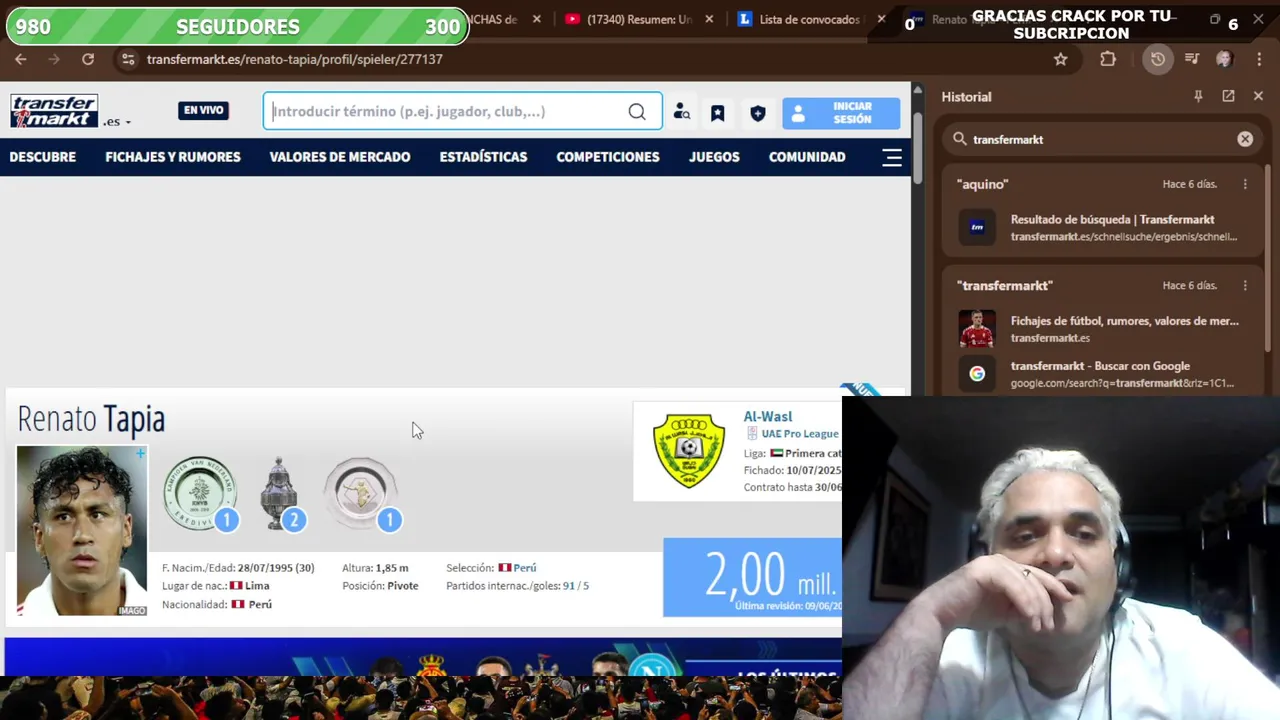The width and height of the screenshot is (1280, 720).
Task: Open the browser profile avatar
Action: pyautogui.click(x=1224, y=59)
